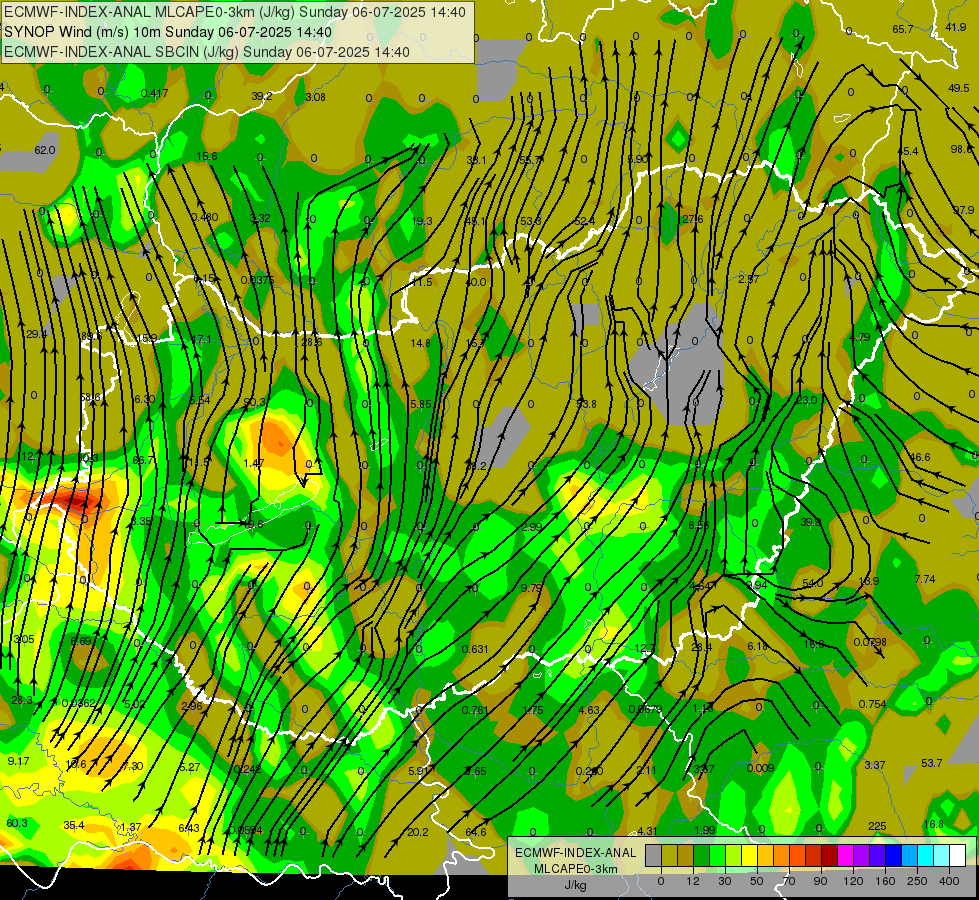
Task: Click the map value 0.754
Action: pyautogui.click(x=872, y=704)
